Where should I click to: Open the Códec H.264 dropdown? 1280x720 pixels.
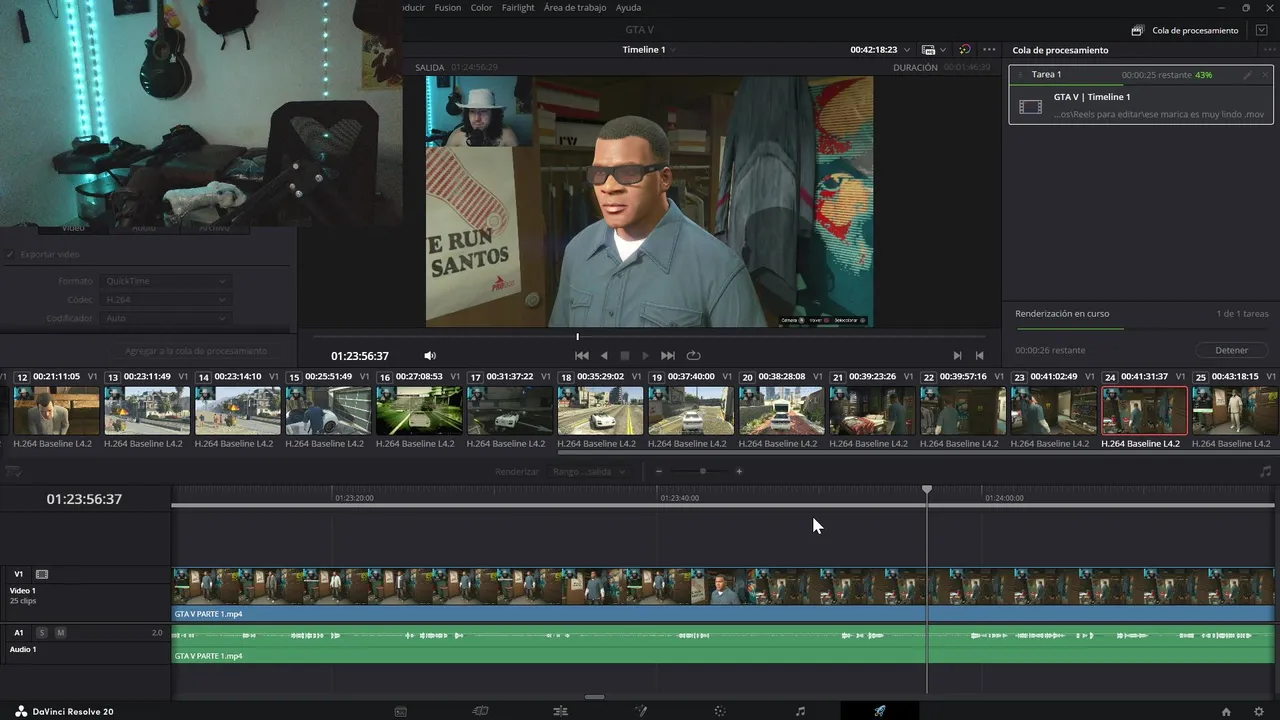pyautogui.click(x=166, y=300)
